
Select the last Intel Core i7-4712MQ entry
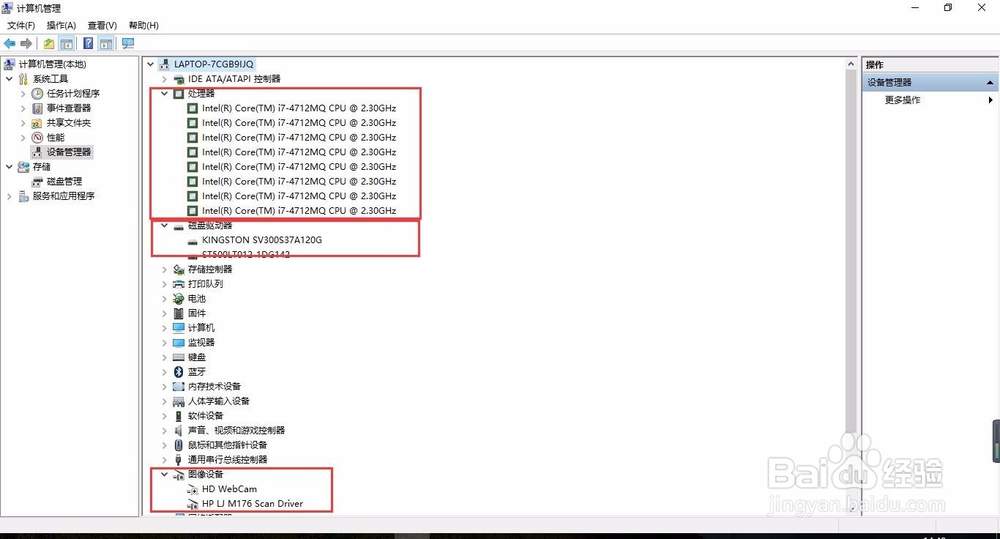[299, 210]
